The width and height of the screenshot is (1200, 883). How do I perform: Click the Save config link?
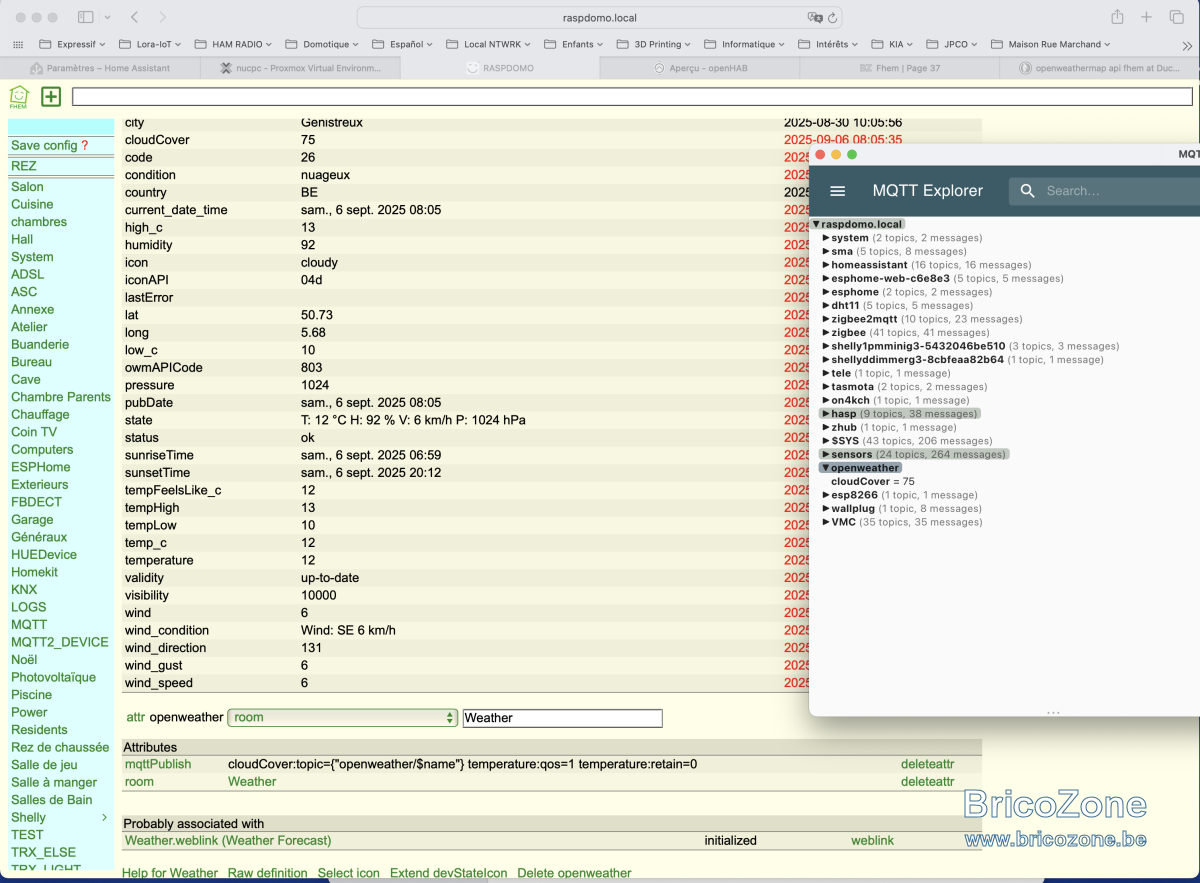(44, 145)
